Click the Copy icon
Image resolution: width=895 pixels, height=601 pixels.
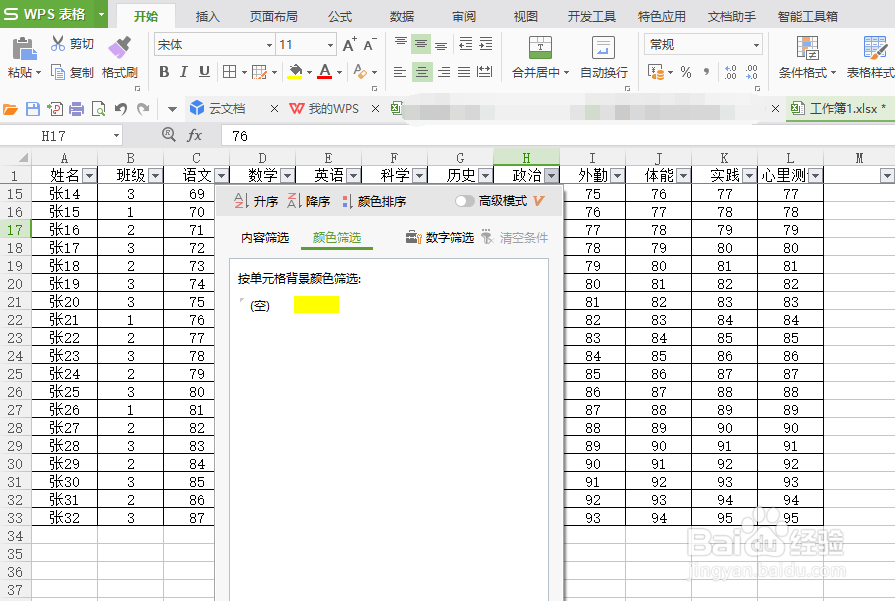pyautogui.click(x=58, y=72)
